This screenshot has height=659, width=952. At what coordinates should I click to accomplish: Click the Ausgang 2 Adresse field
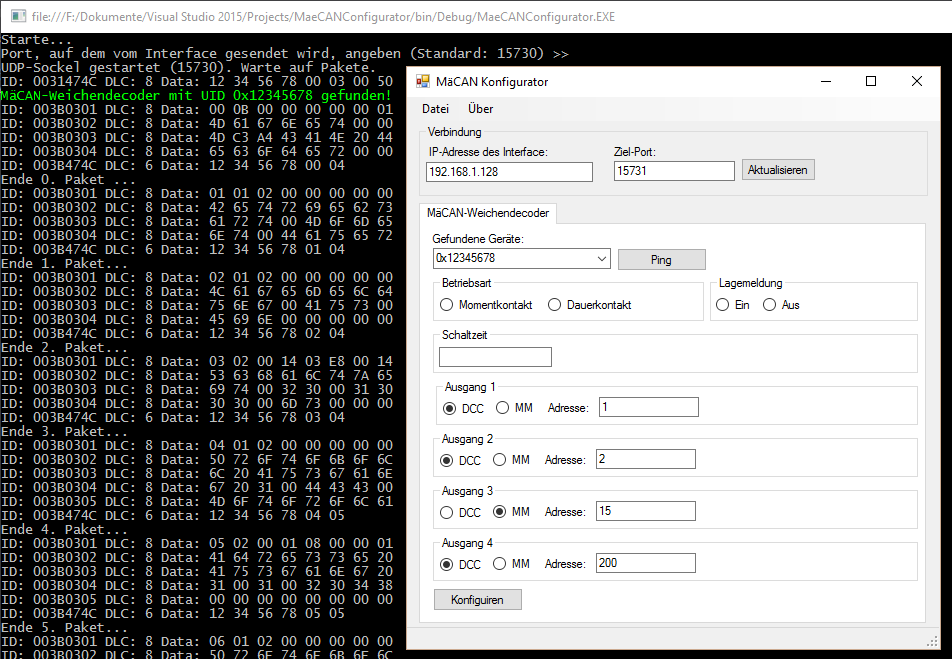(645, 459)
